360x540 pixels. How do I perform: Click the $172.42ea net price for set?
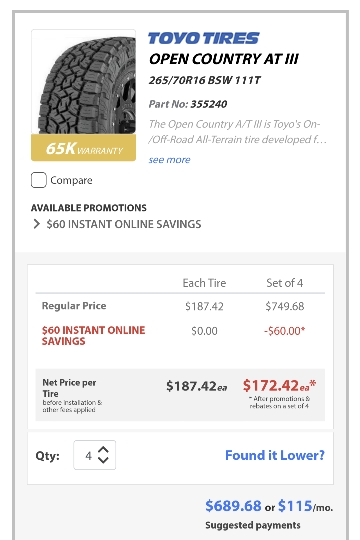[279, 385]
